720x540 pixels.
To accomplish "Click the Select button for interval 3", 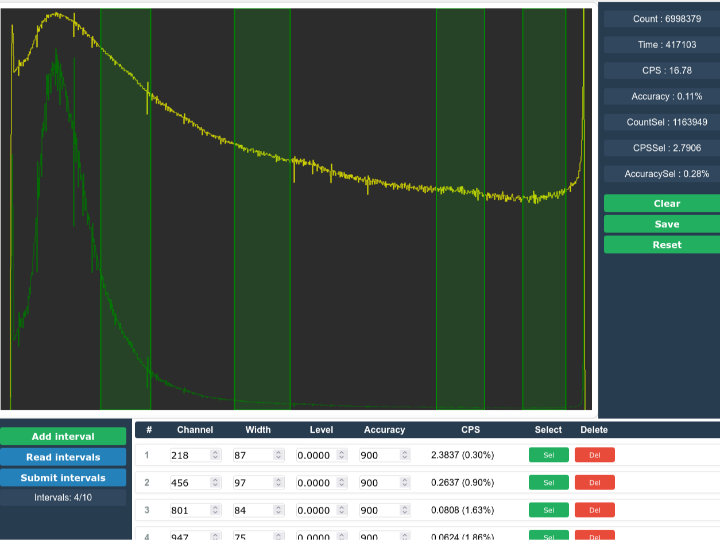I will (x=548, y=510).
